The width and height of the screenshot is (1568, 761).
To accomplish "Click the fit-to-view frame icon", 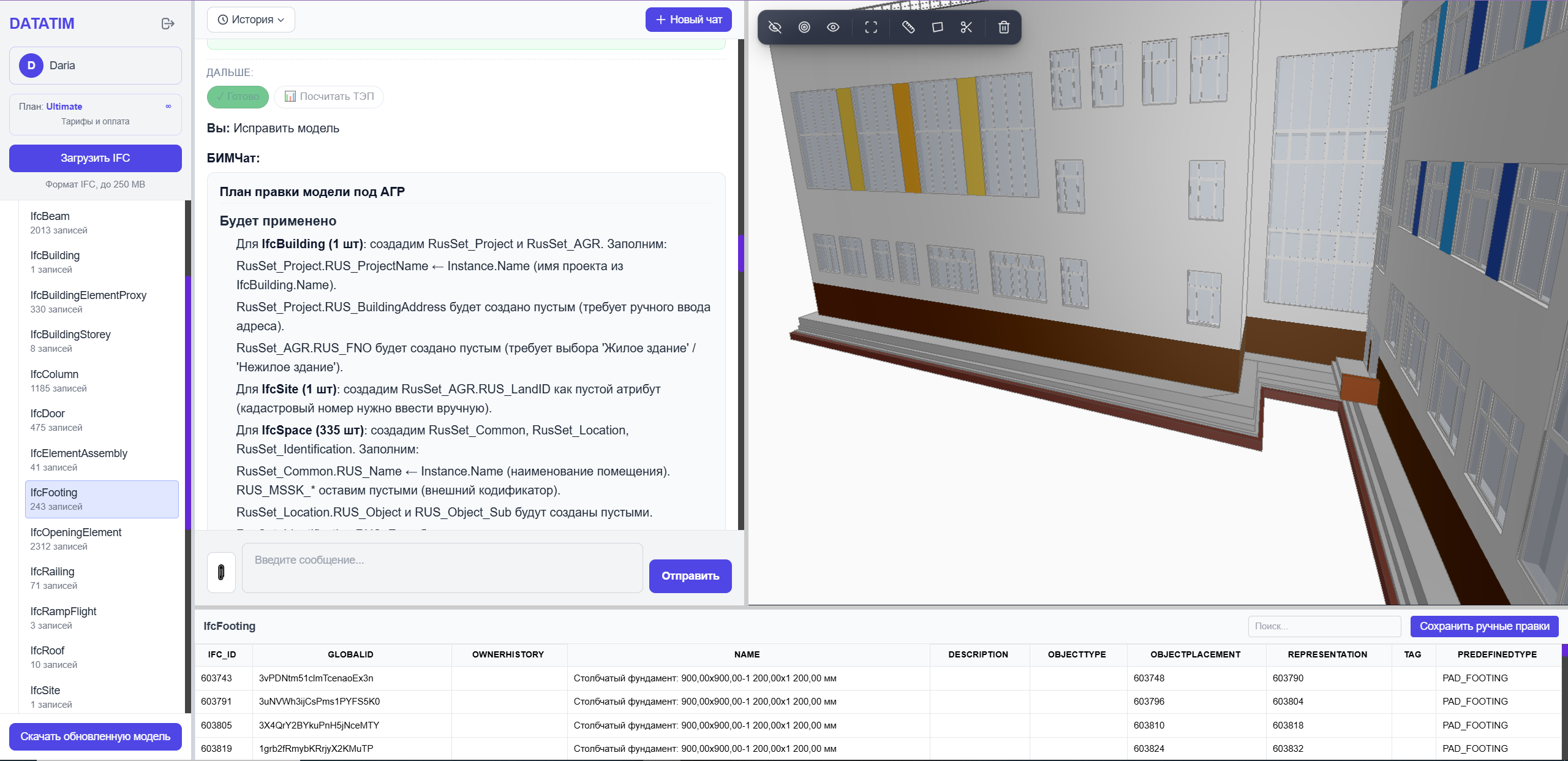I will coord(871,27).
